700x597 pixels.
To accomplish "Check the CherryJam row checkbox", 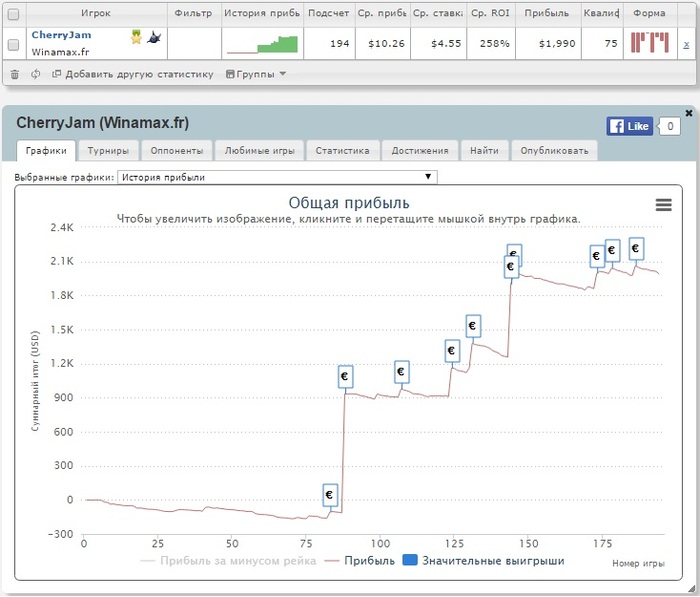I will [13, 45].
